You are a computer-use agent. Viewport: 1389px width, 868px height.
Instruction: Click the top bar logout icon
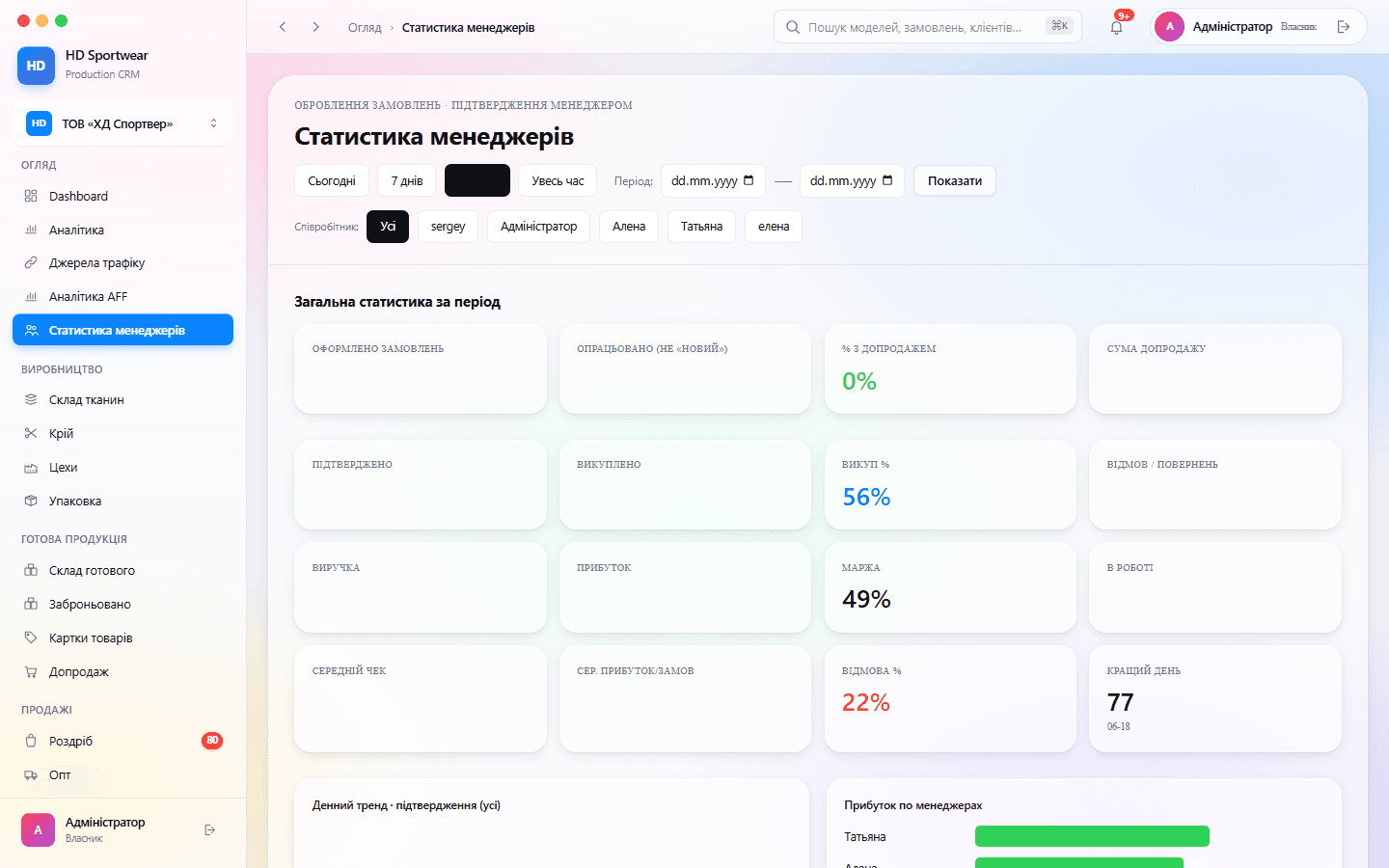(x=1344, y=27)
